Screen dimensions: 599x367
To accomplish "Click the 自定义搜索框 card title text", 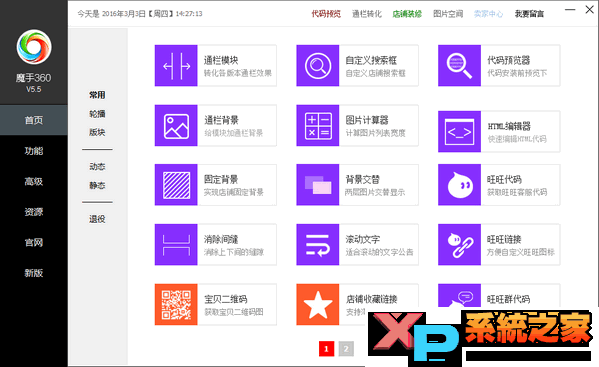I will coord(371,60).
